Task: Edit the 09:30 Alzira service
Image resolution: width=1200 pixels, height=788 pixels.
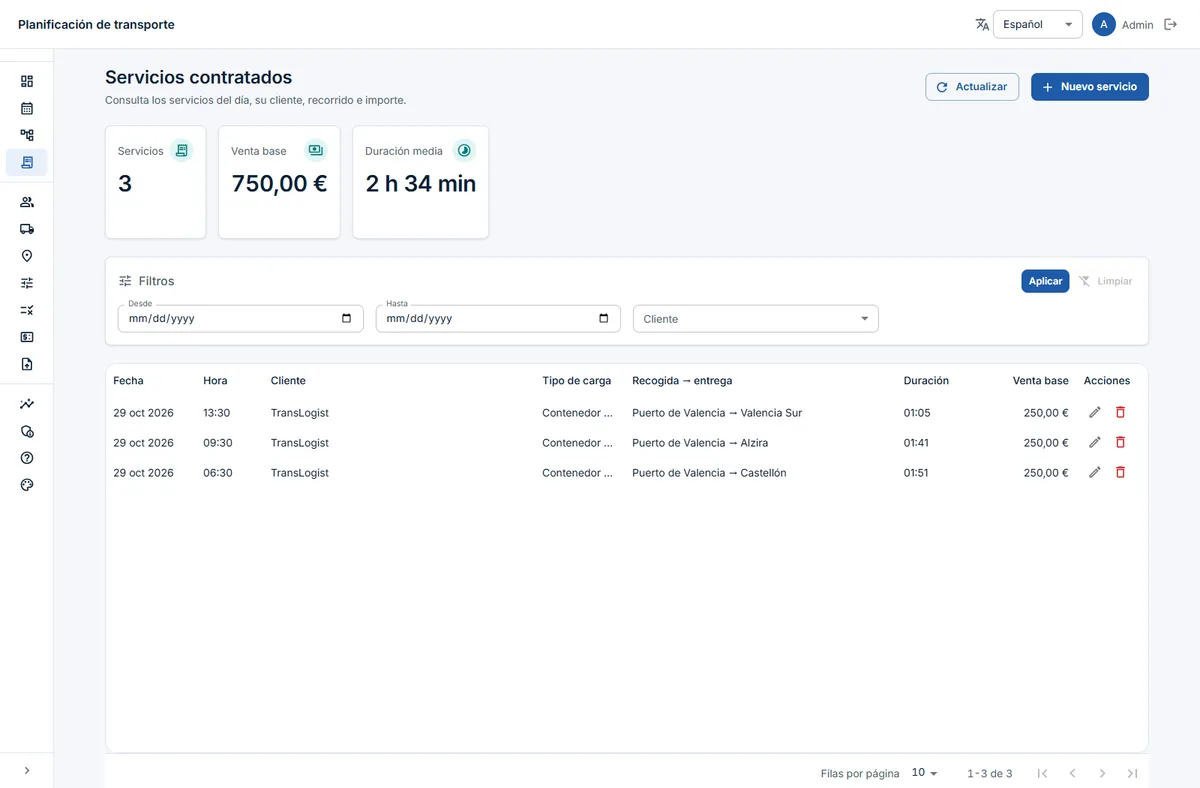Action: coord(1095,442)
